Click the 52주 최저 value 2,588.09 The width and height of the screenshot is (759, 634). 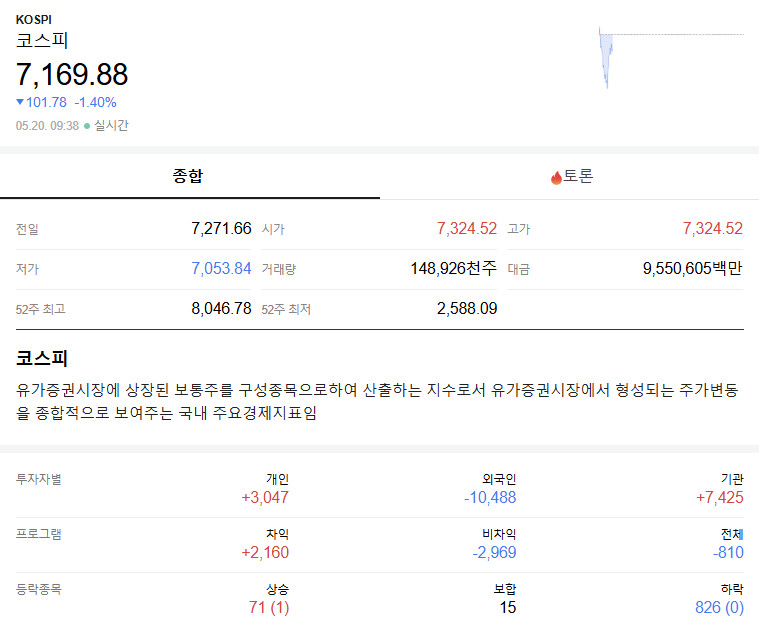click(x=467, y=309)
